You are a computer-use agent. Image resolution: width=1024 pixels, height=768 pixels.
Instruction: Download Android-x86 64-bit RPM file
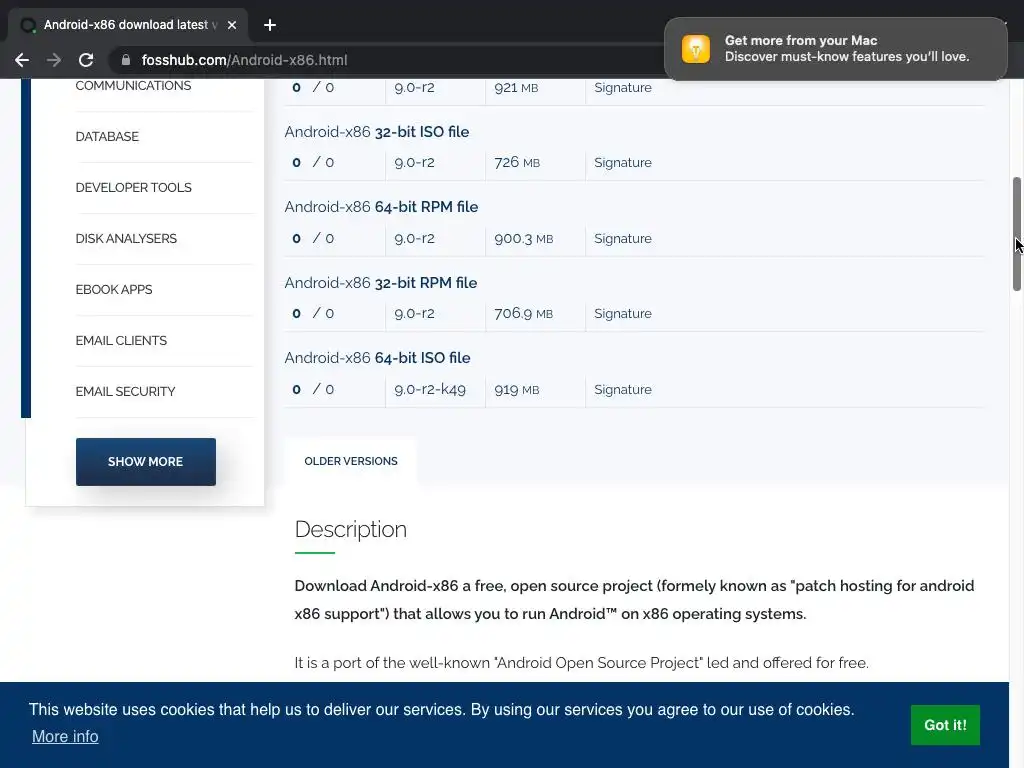(381, 207)
